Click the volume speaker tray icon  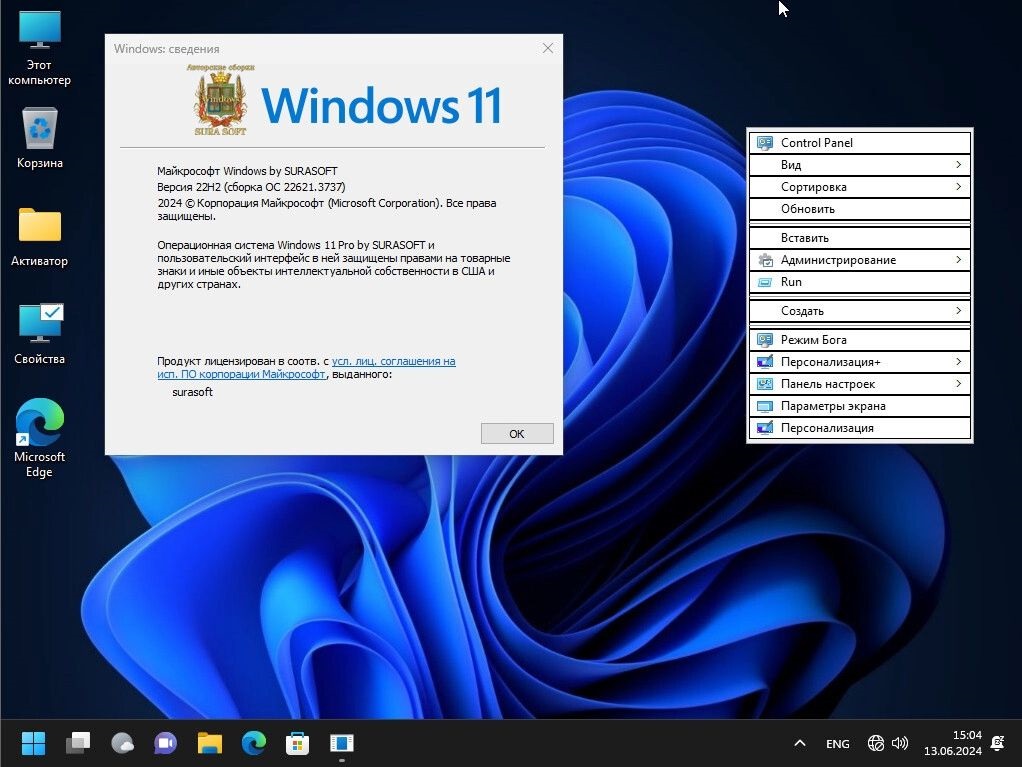coord(900,743)
